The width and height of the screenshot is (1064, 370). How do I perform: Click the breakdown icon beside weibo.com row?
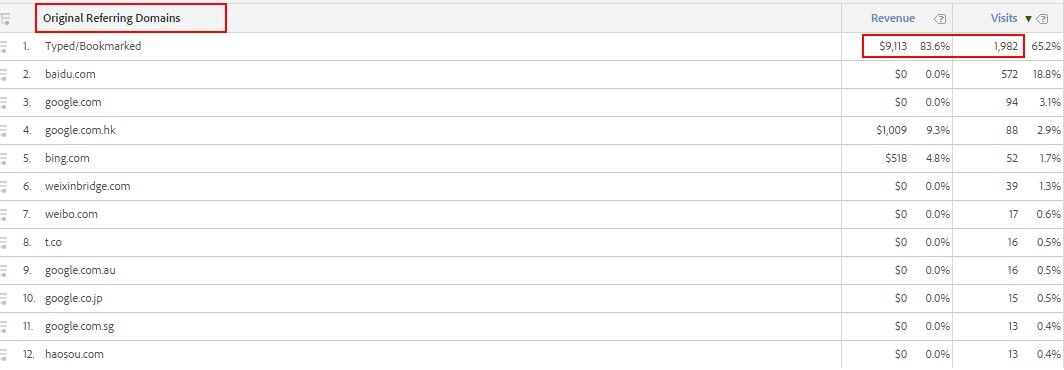pyautogui.click(x=3, y=215)
